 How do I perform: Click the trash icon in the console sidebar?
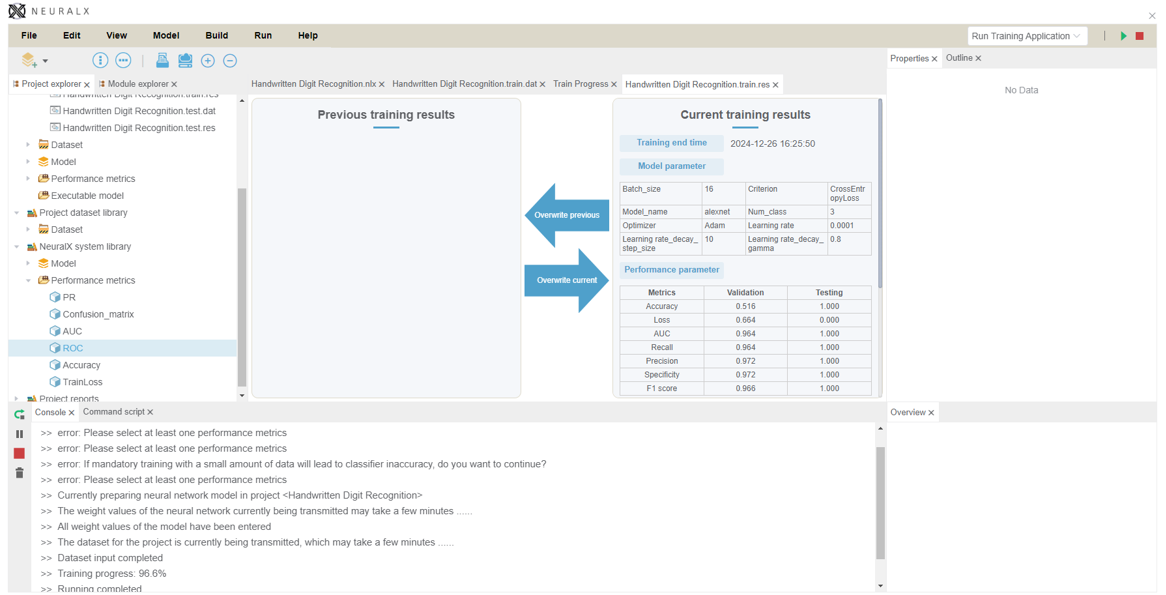click(19, 473)
